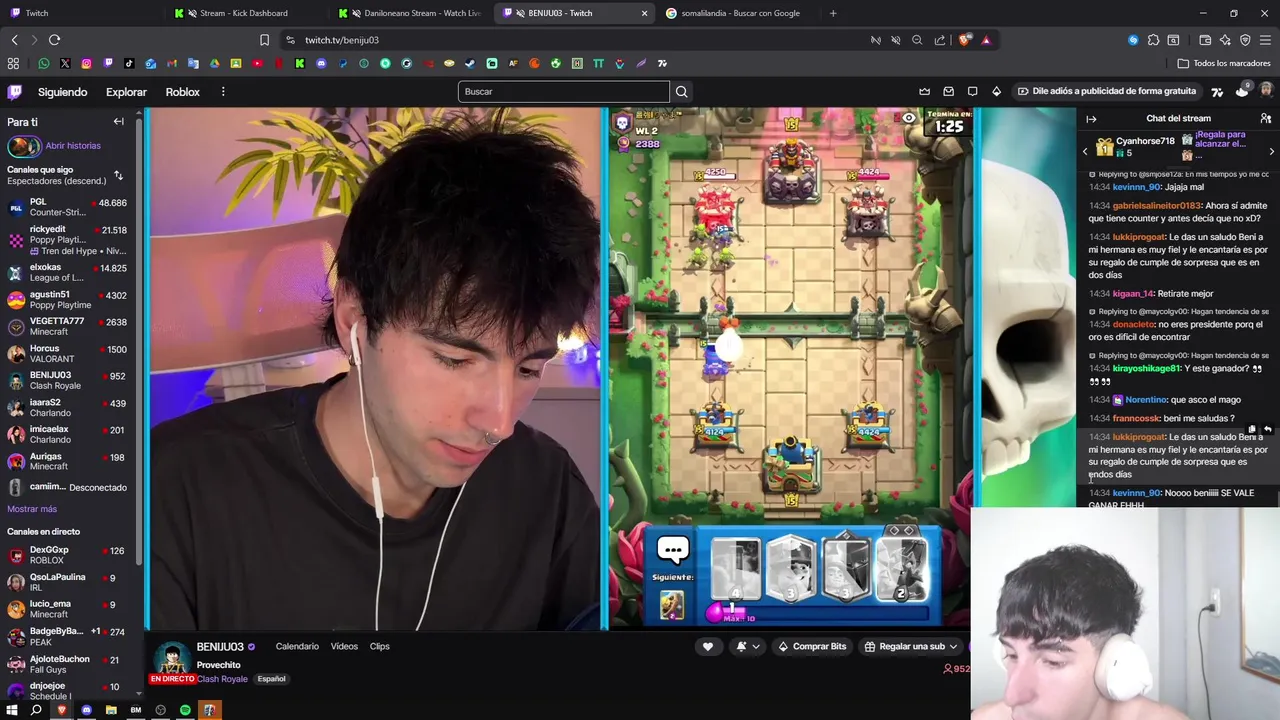Screen dimensions: 1280x720
Task: Reload the current page
Action: click(54, 40)
